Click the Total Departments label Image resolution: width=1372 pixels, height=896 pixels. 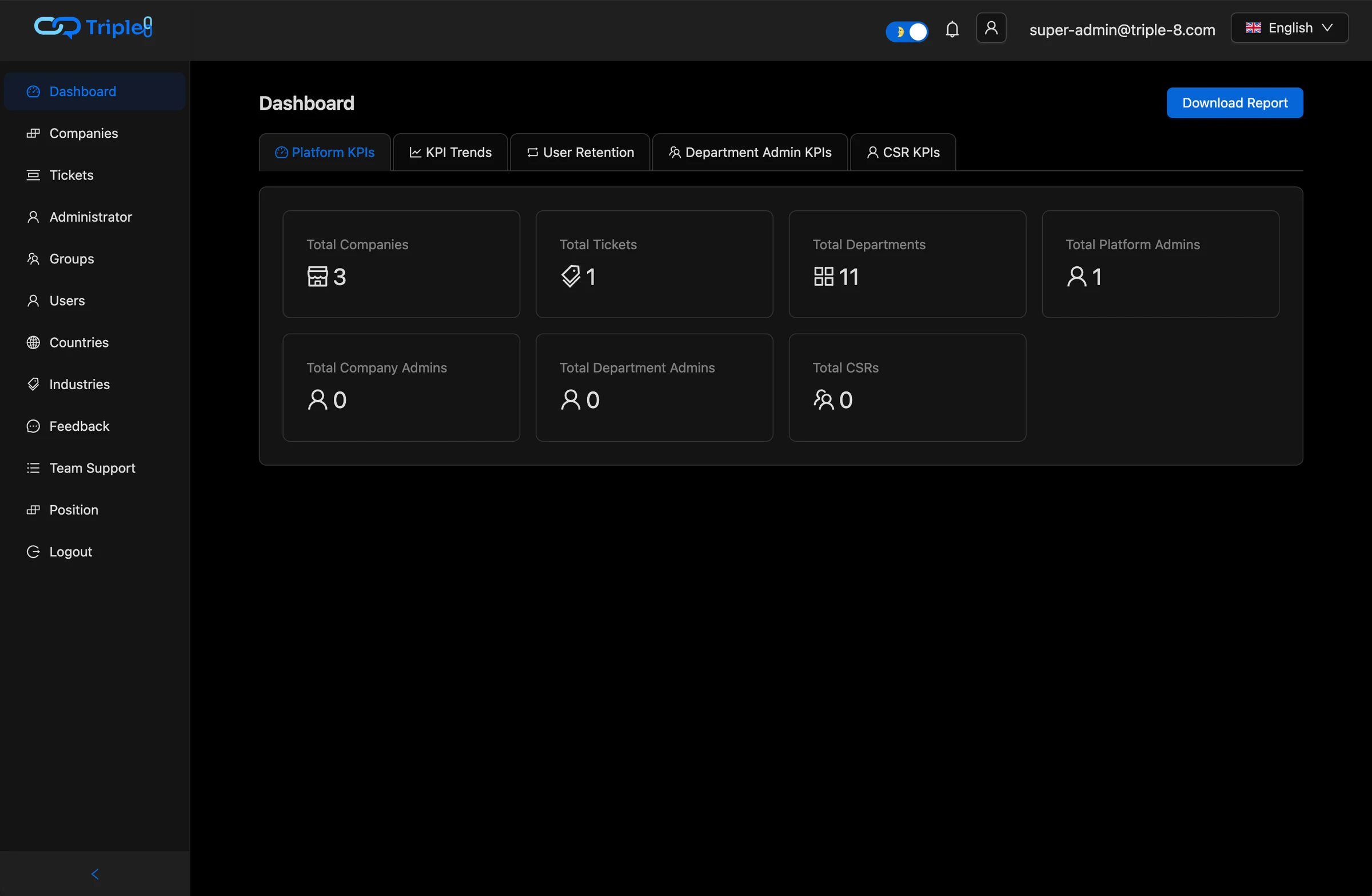coord(870,245)
